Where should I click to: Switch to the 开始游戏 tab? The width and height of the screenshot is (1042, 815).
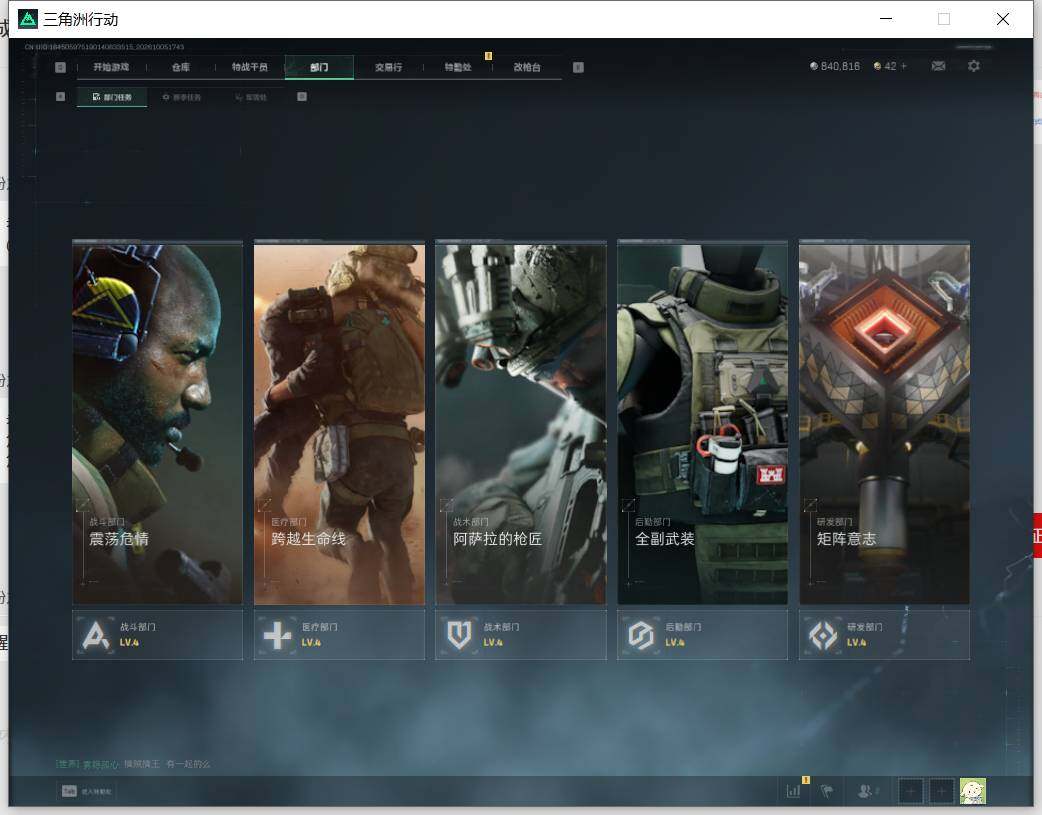pos(111,67)
